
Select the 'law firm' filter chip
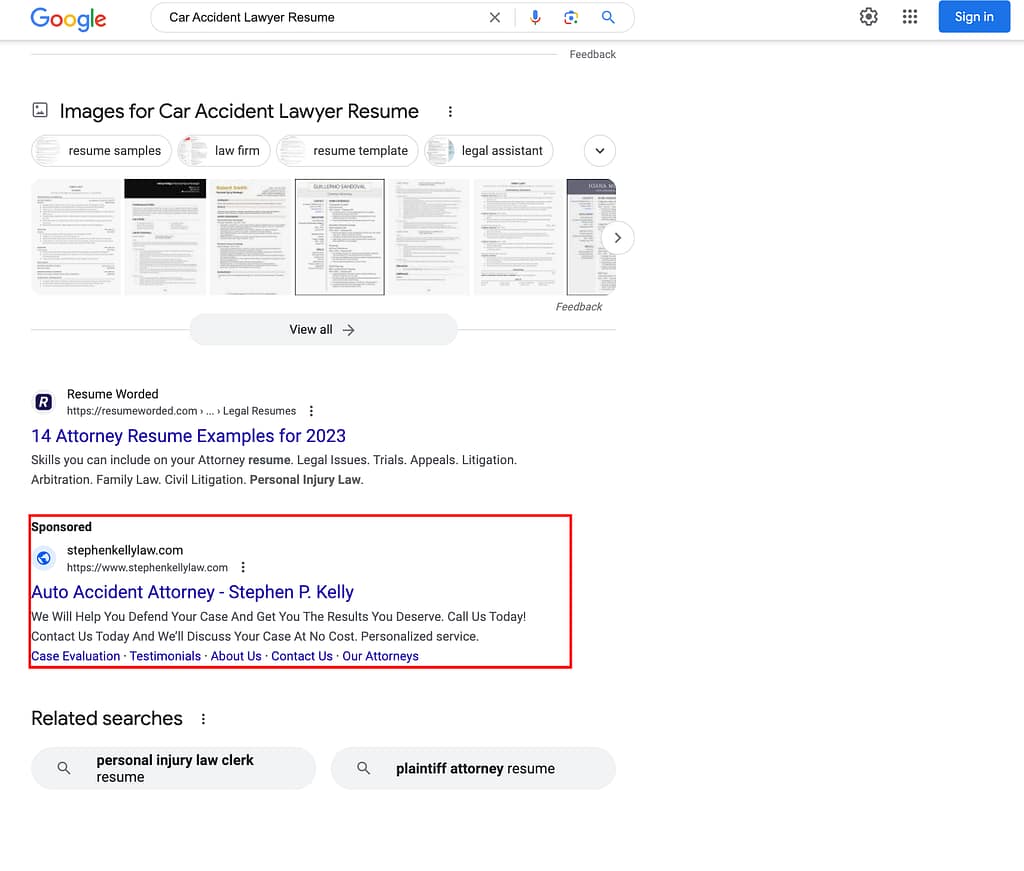223,151
